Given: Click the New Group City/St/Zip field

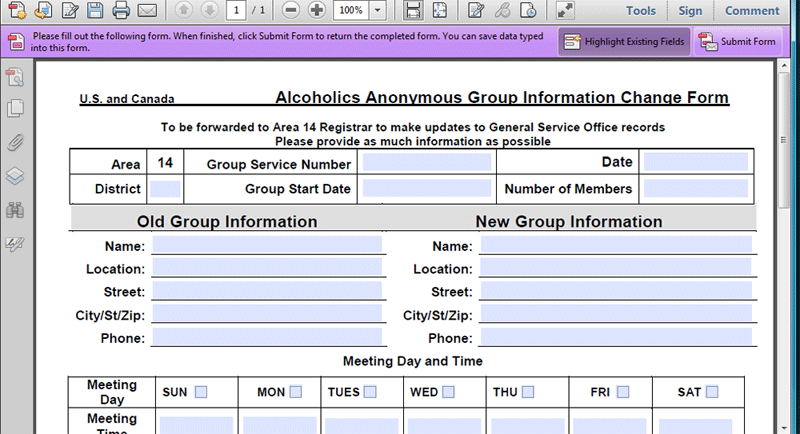Looking at the screenshot, I should 616,313.
